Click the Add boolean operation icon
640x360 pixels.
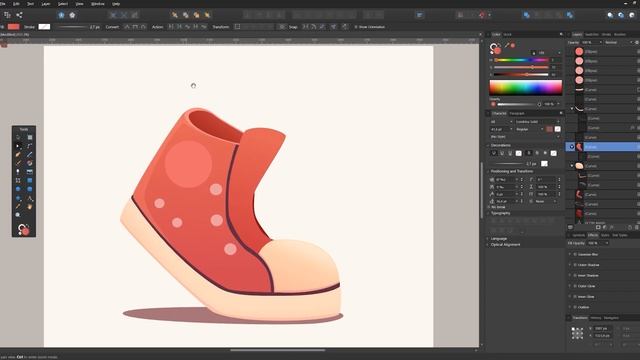pyautogui.click(x=527, y=15)
